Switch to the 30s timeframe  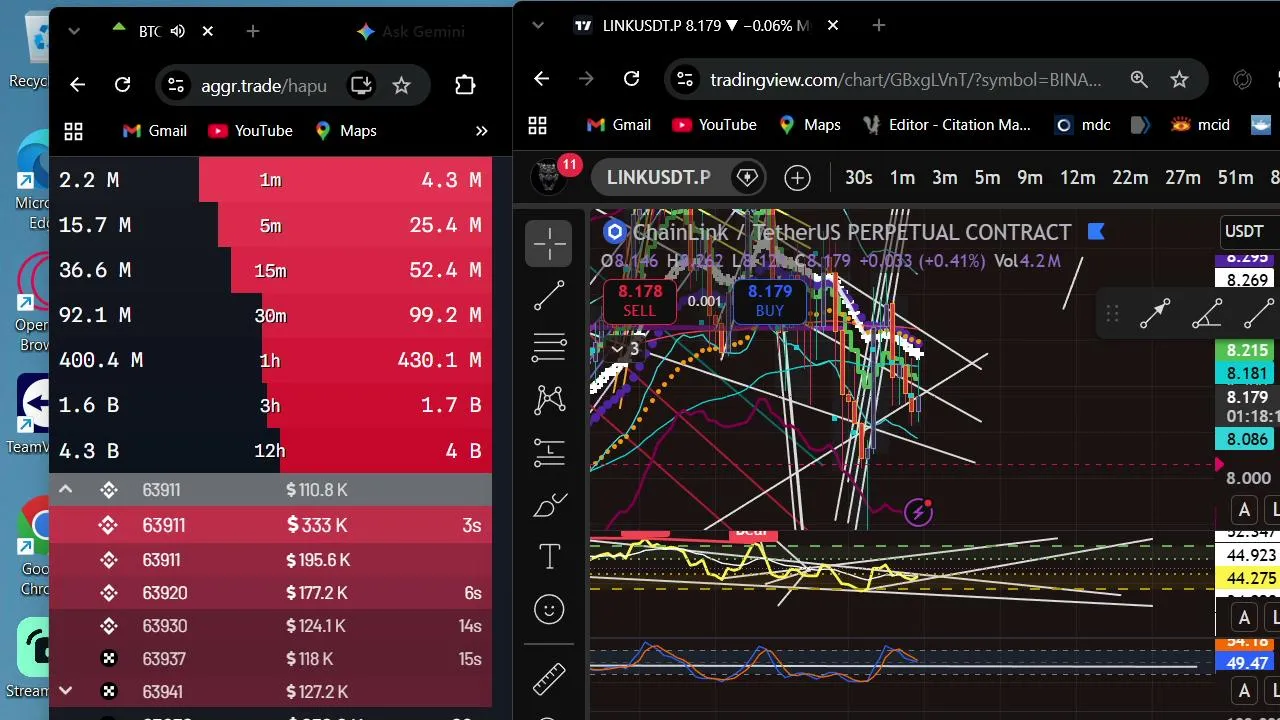pos(858,178)
